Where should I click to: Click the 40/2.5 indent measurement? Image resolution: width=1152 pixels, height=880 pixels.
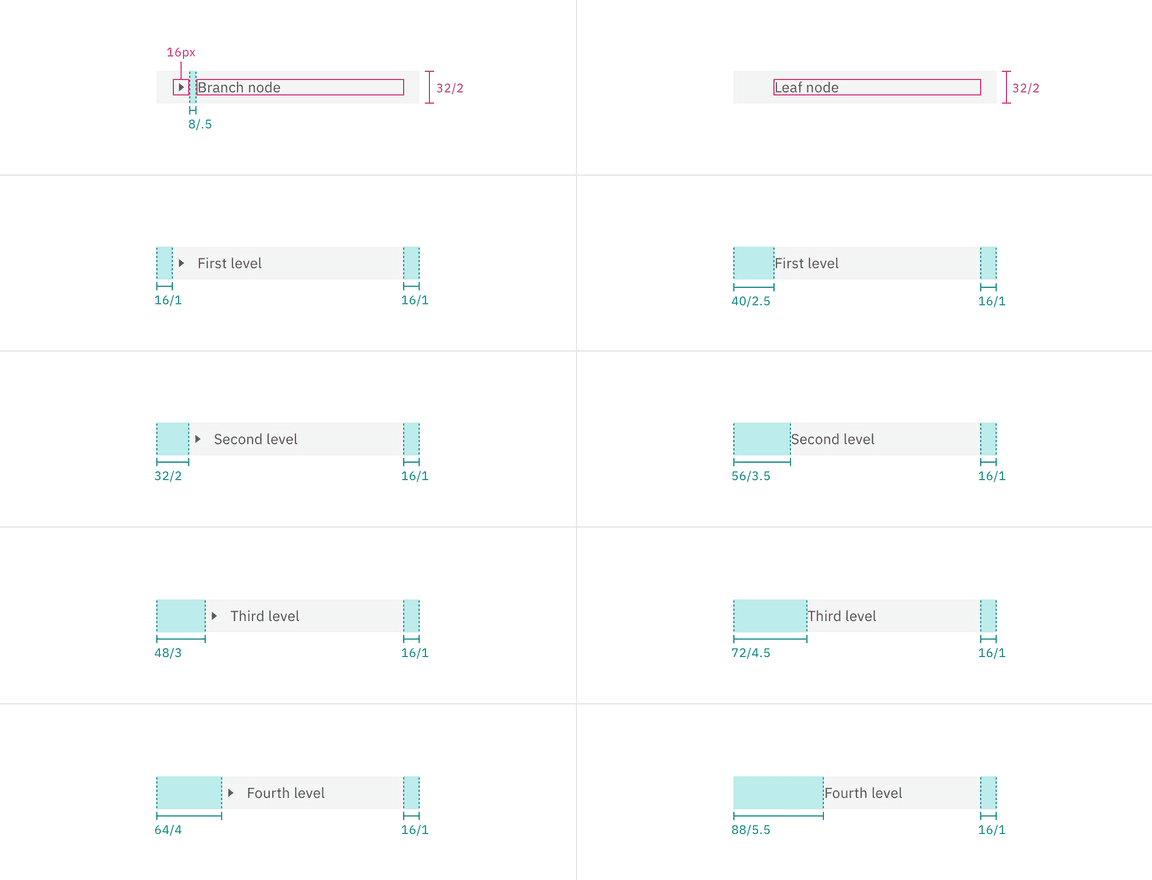pos(751,301)
